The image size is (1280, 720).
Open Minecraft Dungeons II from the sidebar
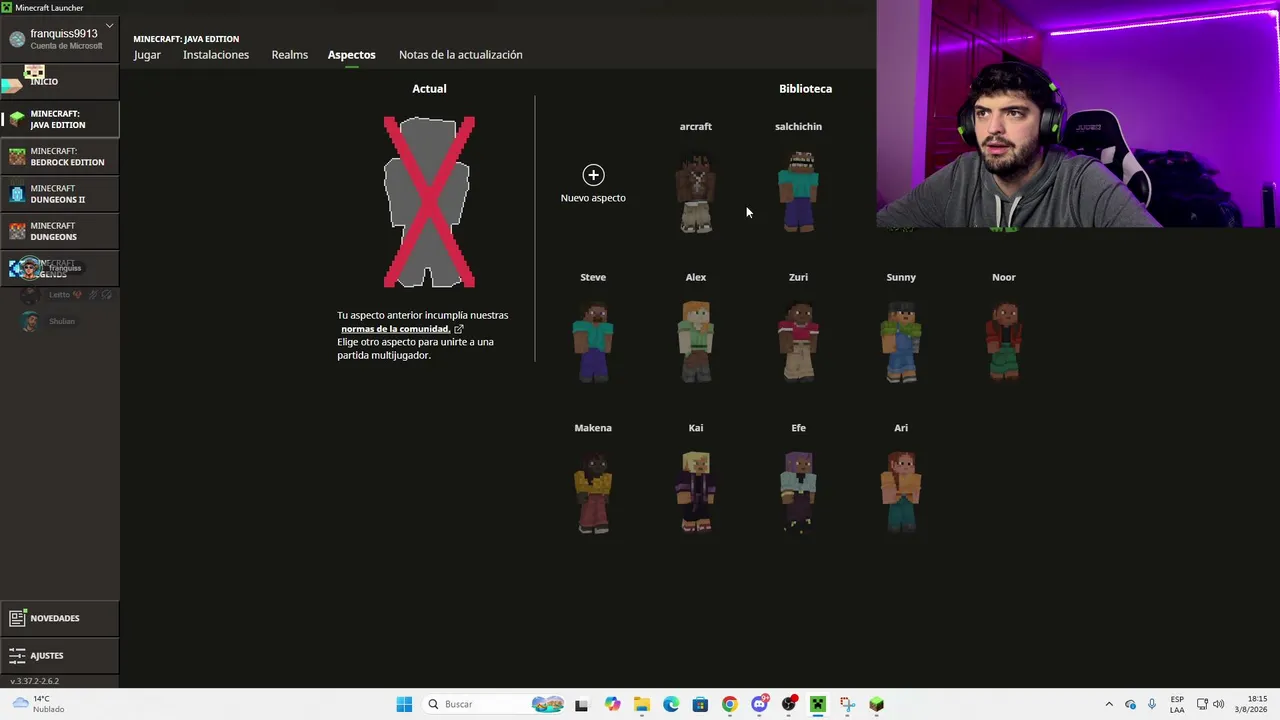[x=59, y=194]
